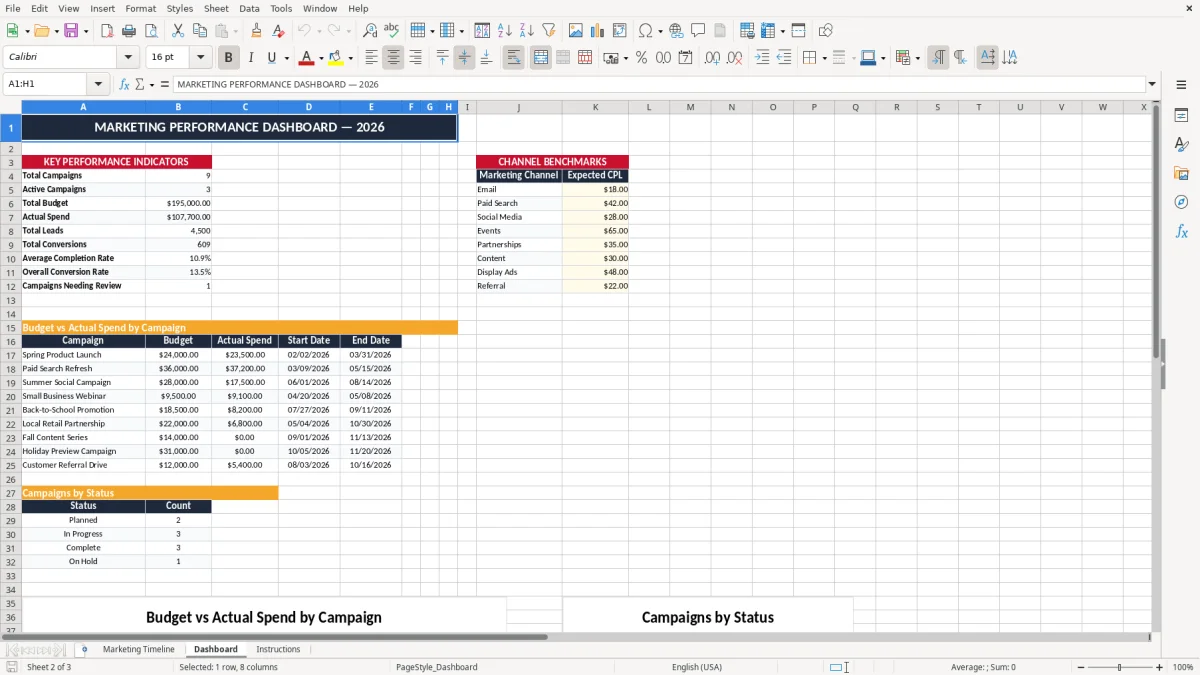Open sidebar Properties panel icon

coord(1181,116)
